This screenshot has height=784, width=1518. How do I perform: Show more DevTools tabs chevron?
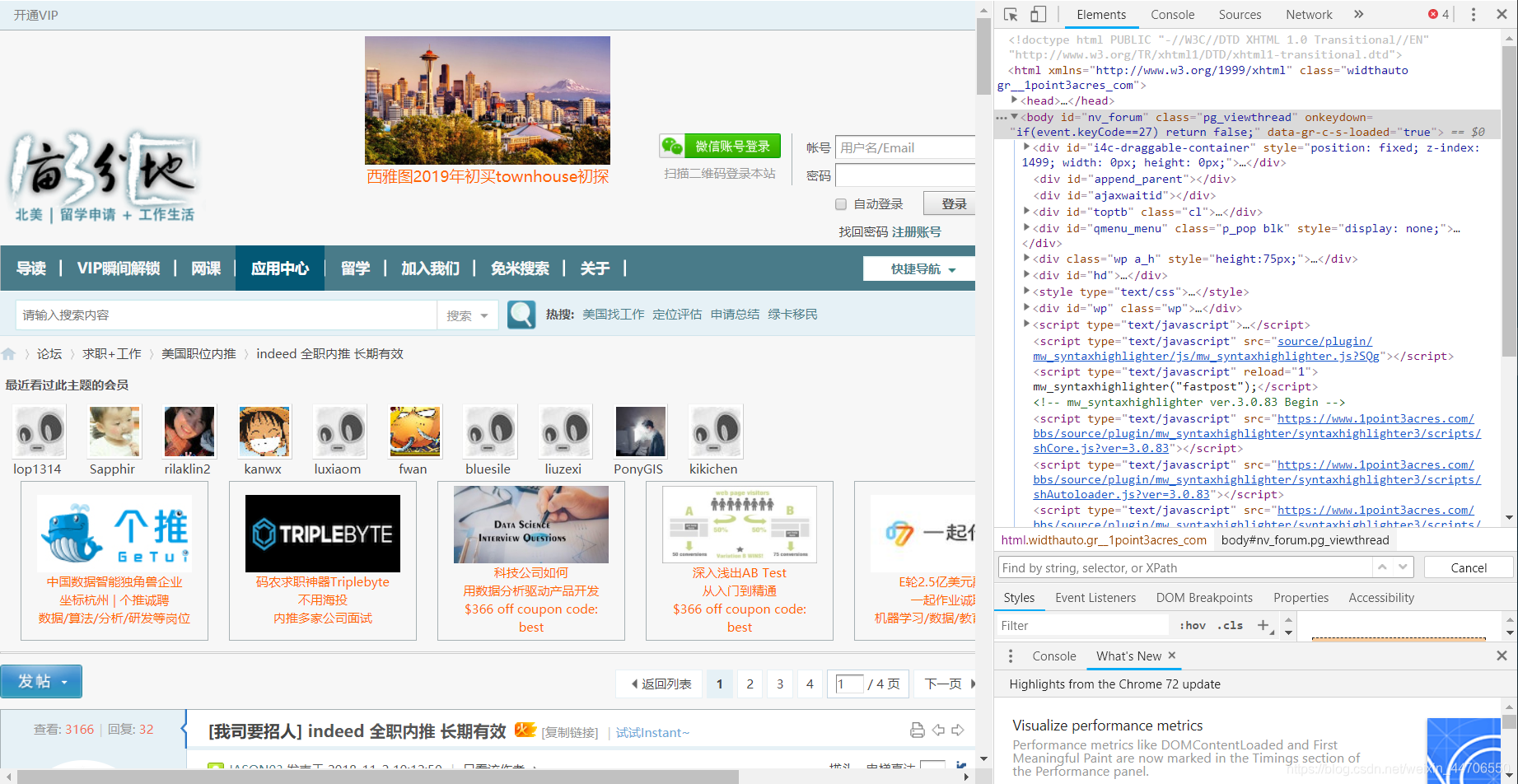coord(1358,14)
